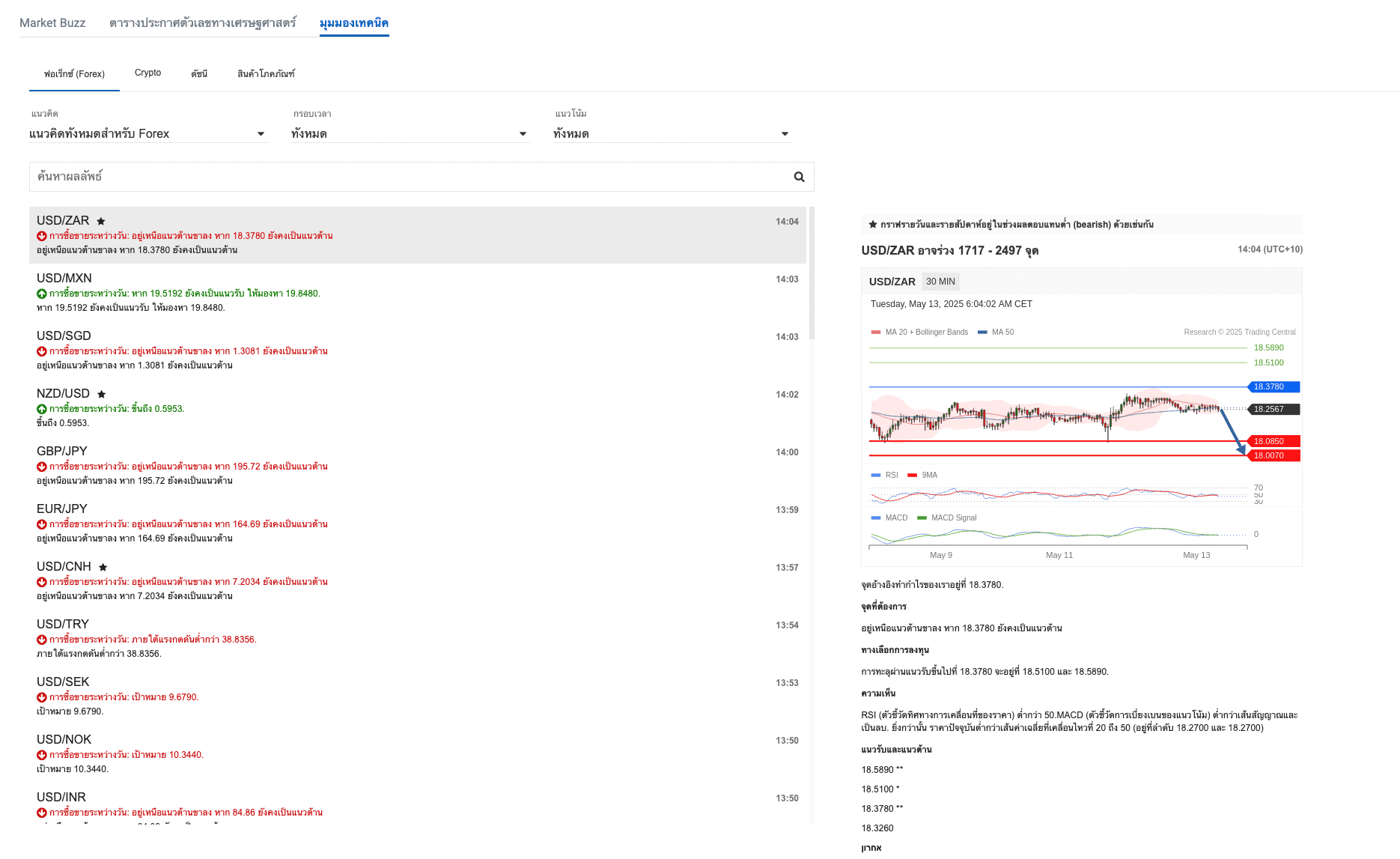Click the red down-arrow icon under USD/NOK
Image resolution: width=1400 pixels, height=859 pixels.
pos(42,755)
